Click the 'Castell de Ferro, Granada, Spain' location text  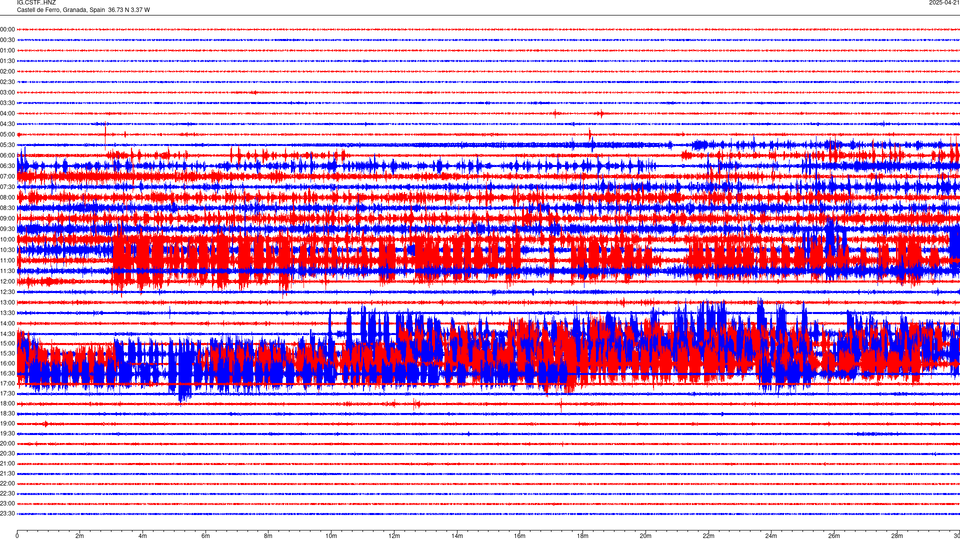[x=61, y=10]
